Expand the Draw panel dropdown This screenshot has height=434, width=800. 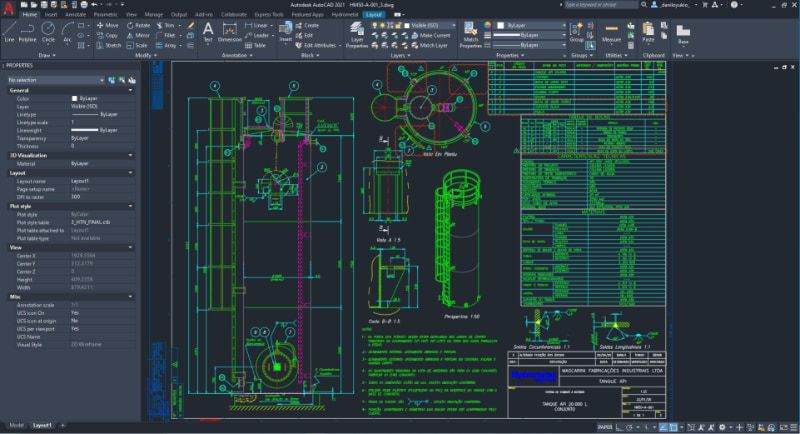[47, 55]
